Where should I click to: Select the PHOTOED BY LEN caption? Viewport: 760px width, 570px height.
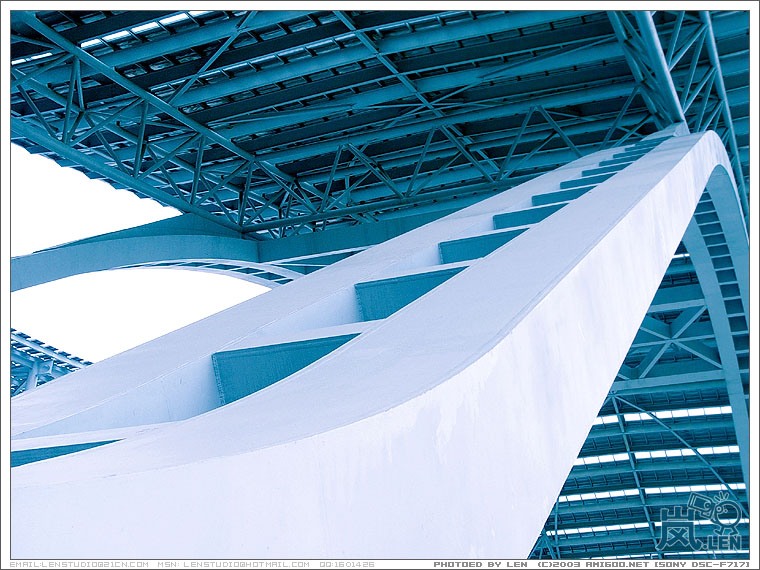click(x=478, y=564)
